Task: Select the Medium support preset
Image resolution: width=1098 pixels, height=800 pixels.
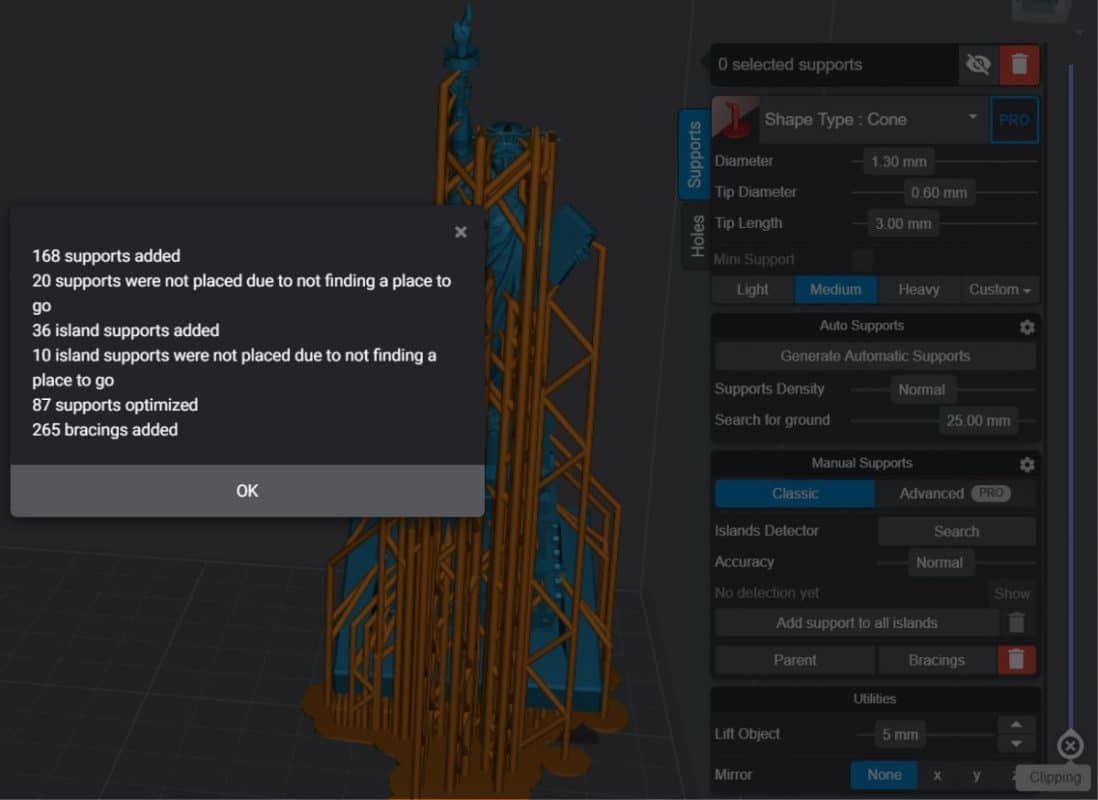Action: [835, 289]
